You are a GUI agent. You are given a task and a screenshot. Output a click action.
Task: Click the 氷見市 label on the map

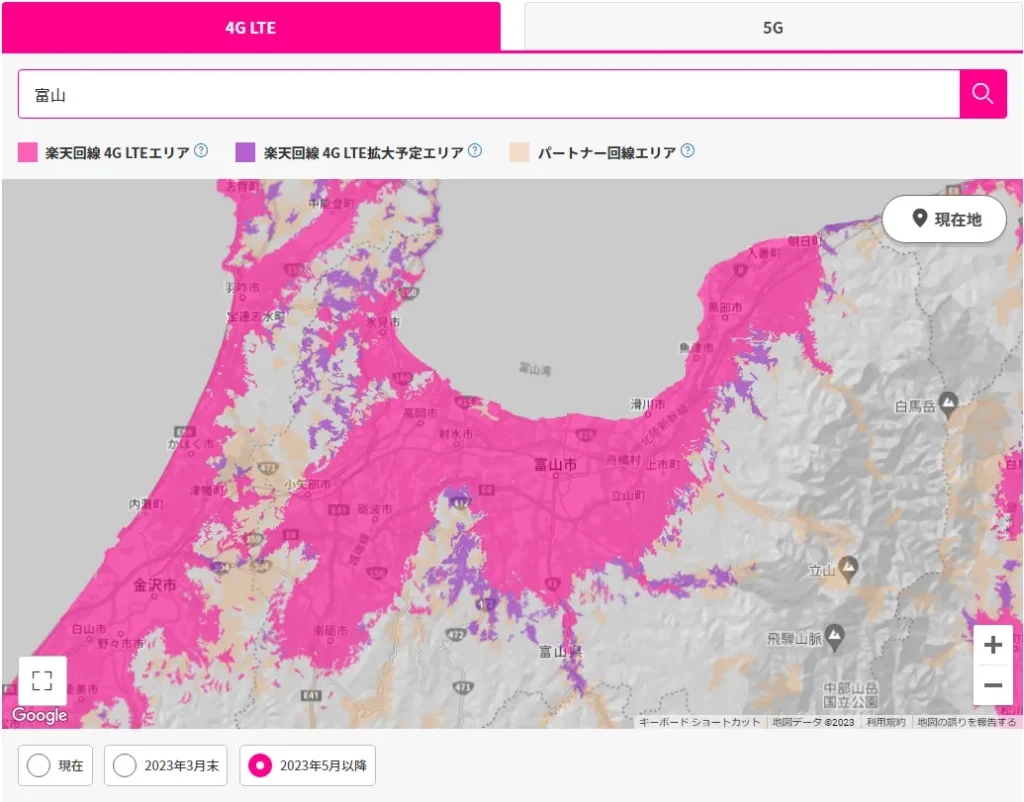click(x=383, y=322)
